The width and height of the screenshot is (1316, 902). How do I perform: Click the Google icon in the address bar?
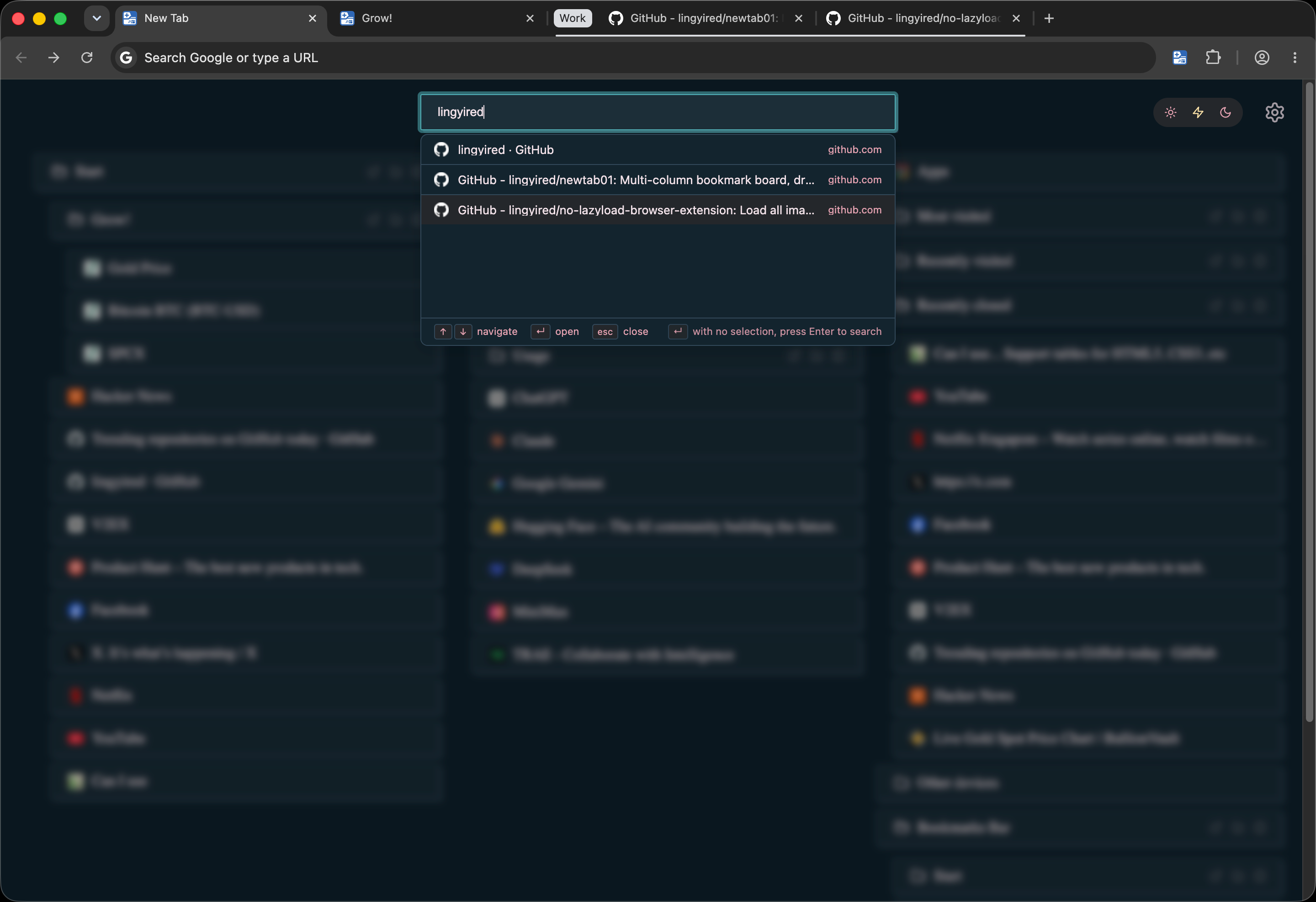pyautogui.click(x=126, y=58)
